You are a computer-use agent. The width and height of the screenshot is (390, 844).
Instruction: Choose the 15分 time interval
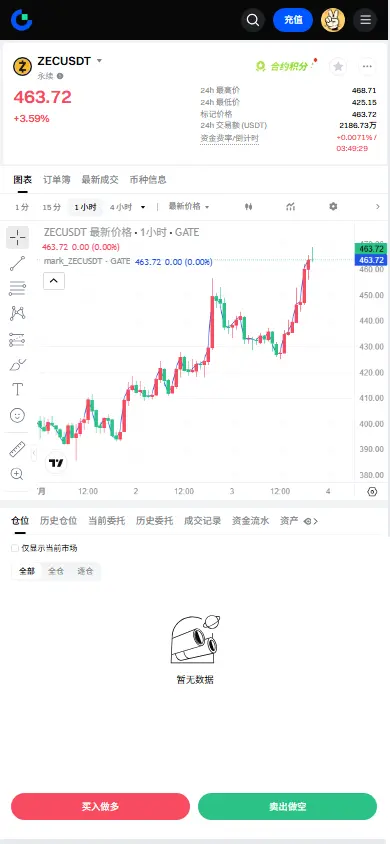52,207
